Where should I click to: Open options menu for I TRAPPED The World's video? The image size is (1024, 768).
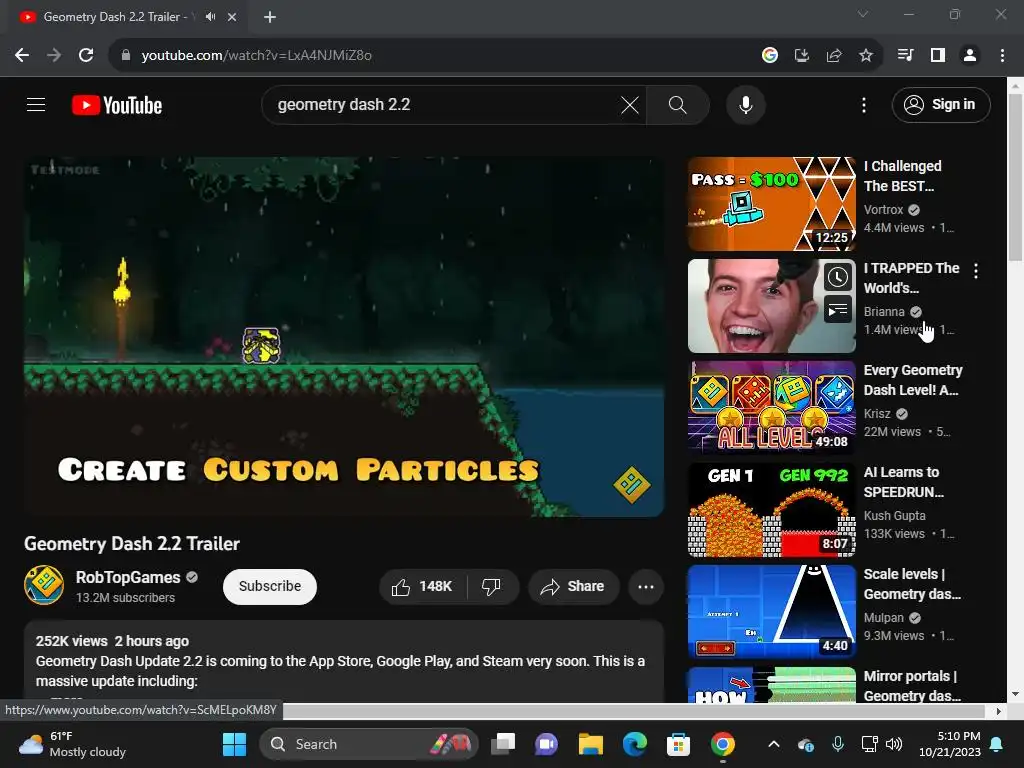pyautogui.click(x=976, y=271)
